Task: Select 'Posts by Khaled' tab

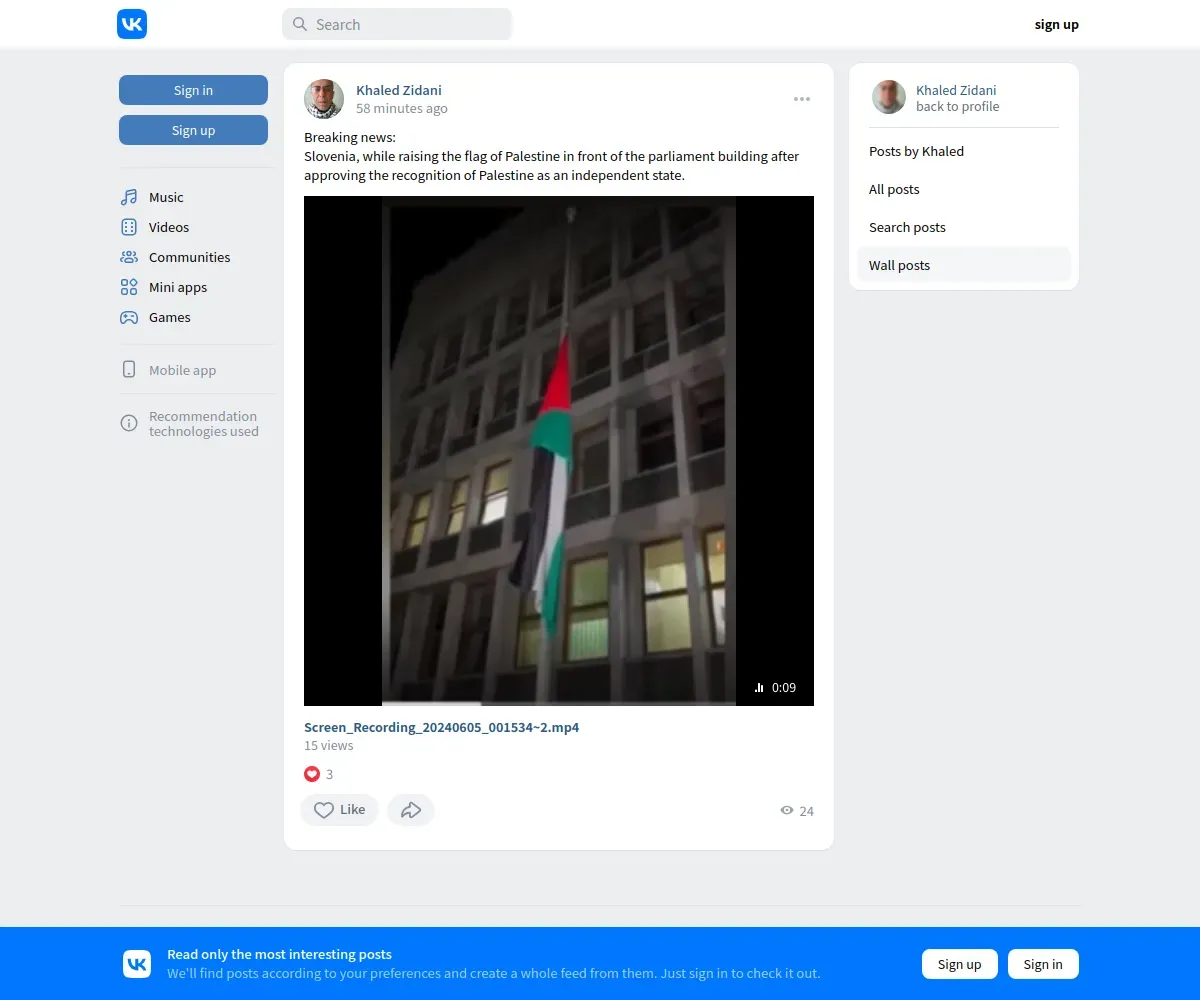Action: pos(964,151)
